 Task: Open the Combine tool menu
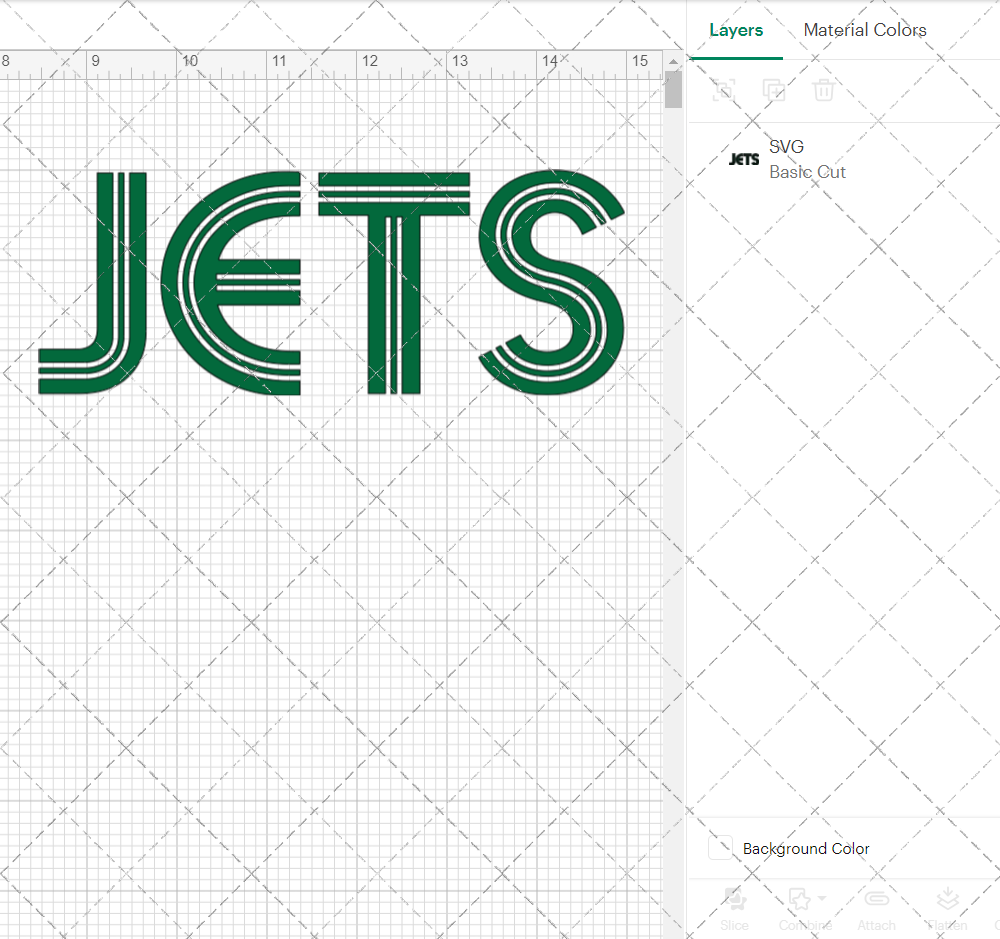805,908
